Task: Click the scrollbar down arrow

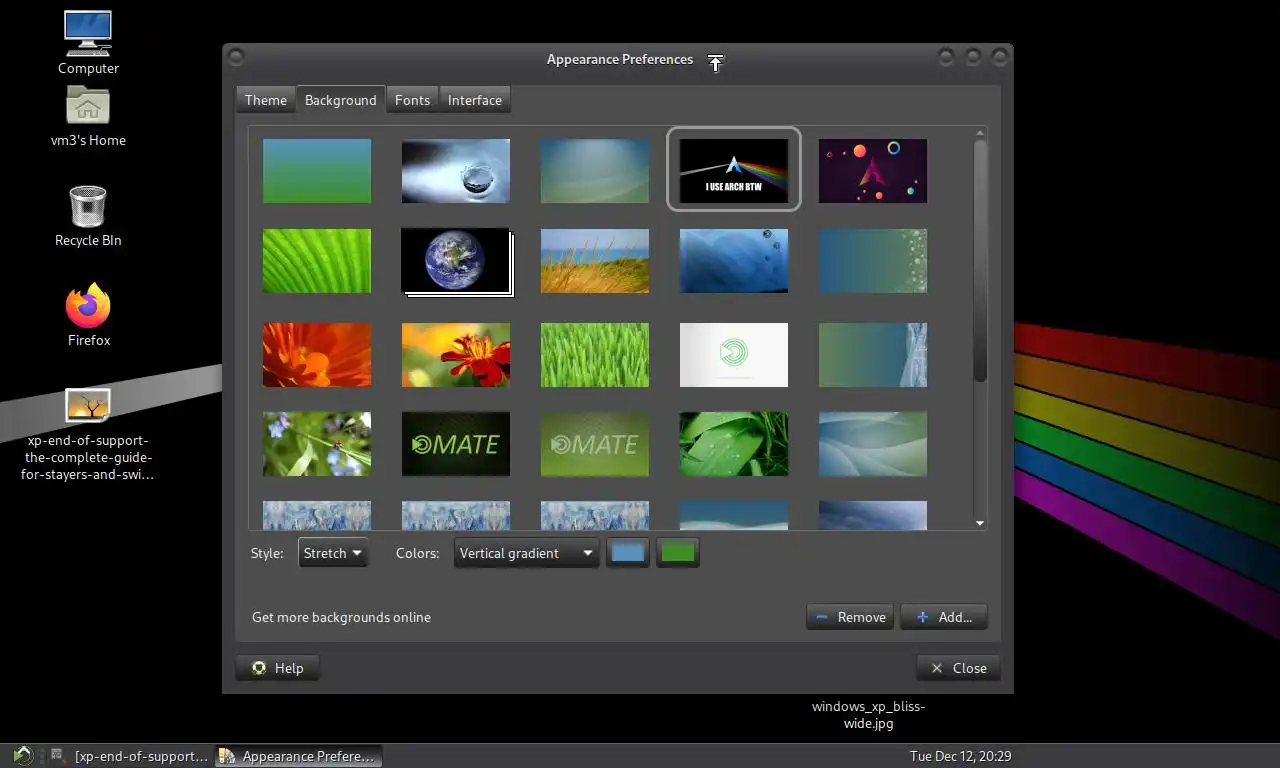Action: pyautogui.click(x=980, y=523)
